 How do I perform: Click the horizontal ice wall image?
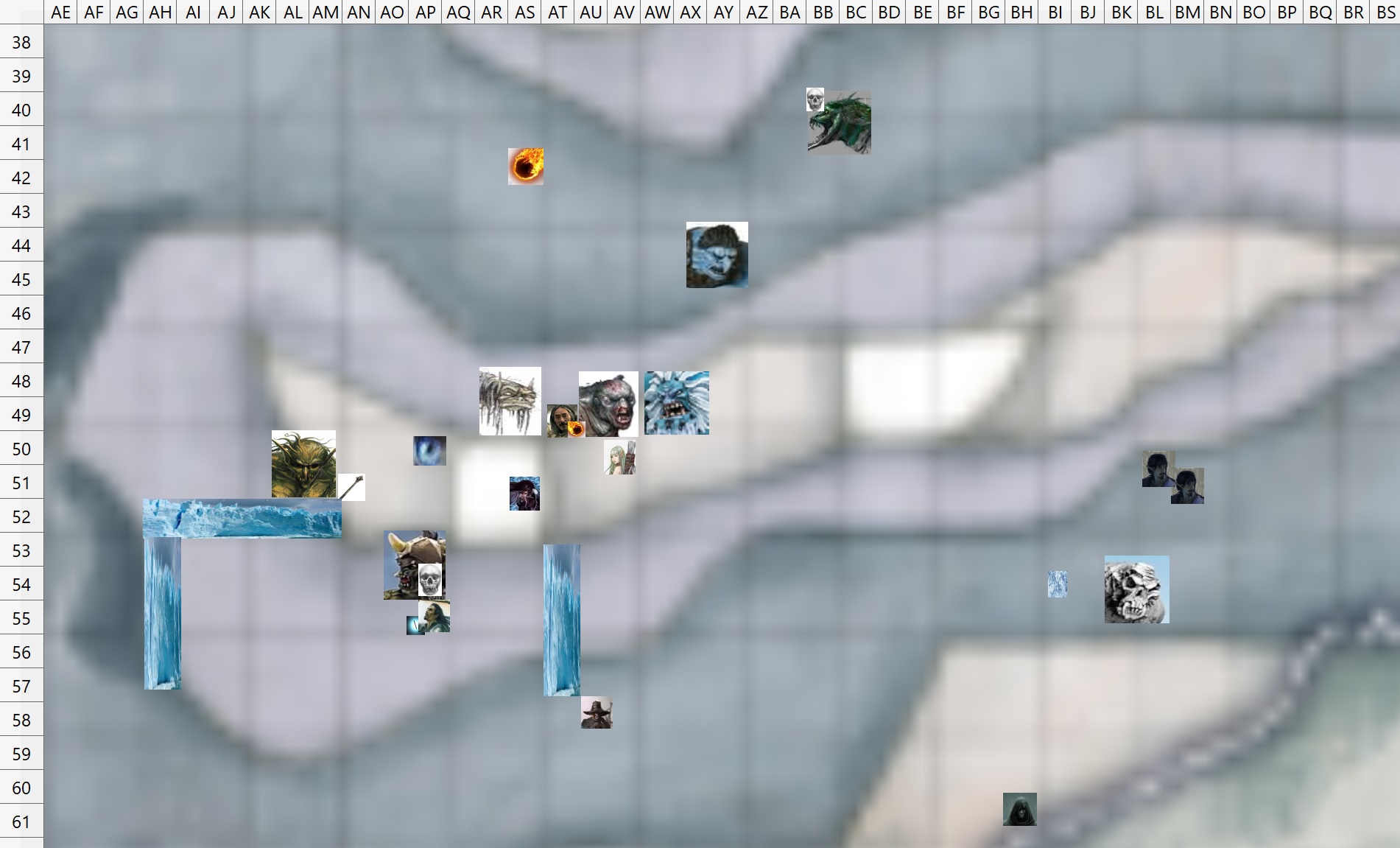[242, 519]
